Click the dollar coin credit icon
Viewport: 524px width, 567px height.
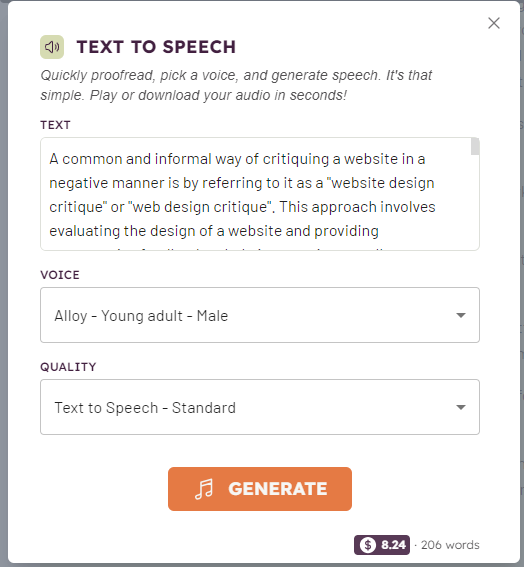pyautogui.click(x=368, y=545)
